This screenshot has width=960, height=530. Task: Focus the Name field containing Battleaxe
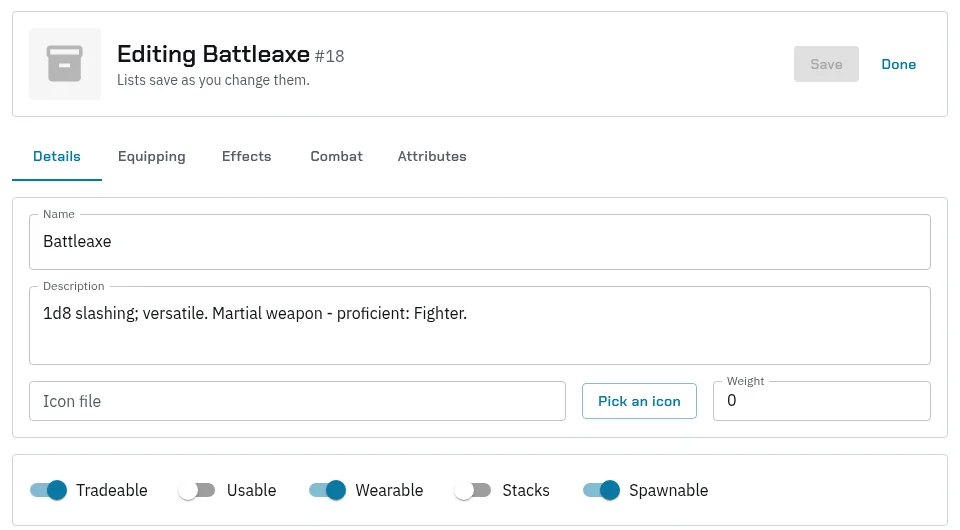[x=480, y=242]
